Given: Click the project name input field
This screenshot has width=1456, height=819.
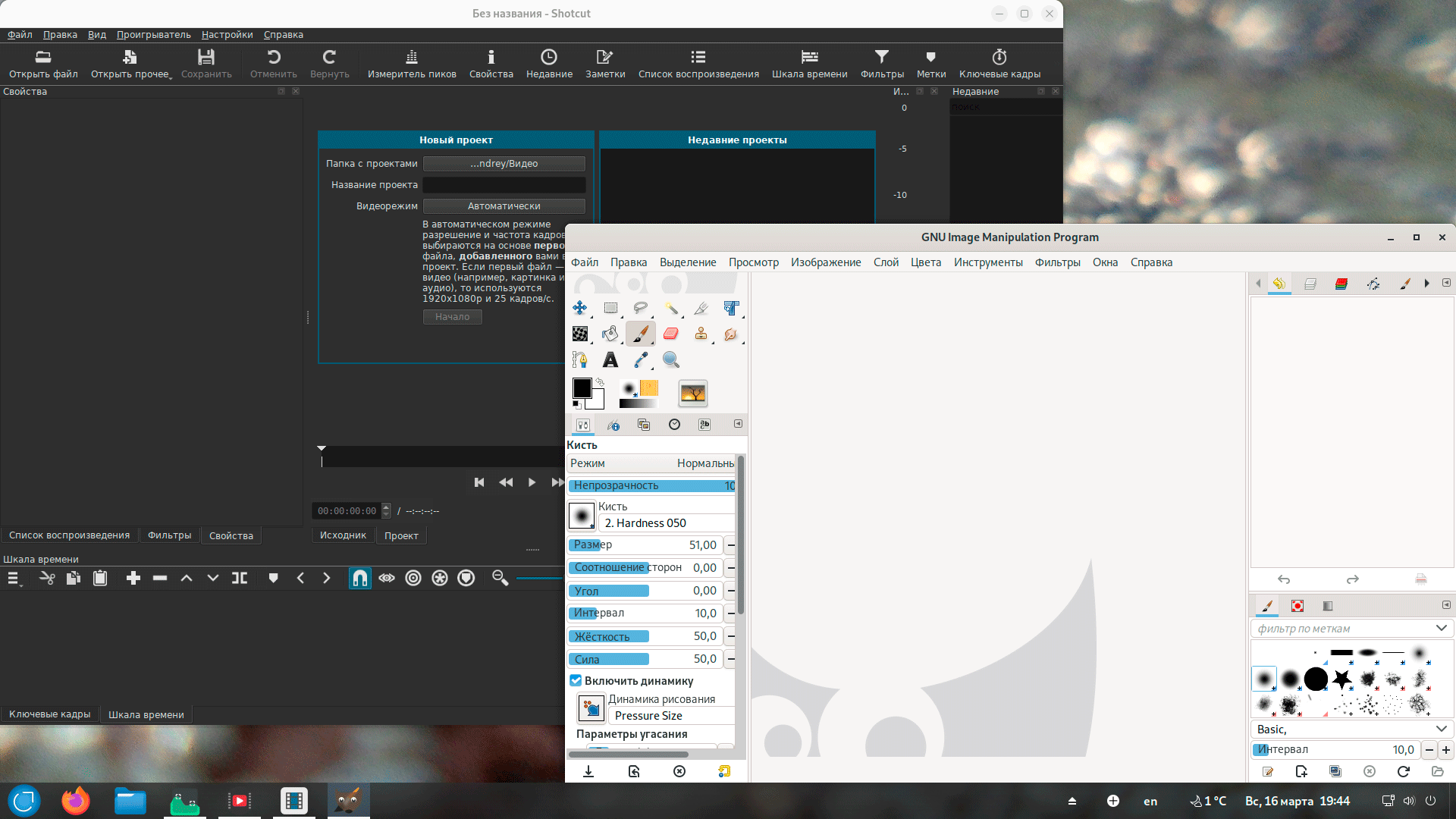Looking at the screenshot, I should click(504, 185).
